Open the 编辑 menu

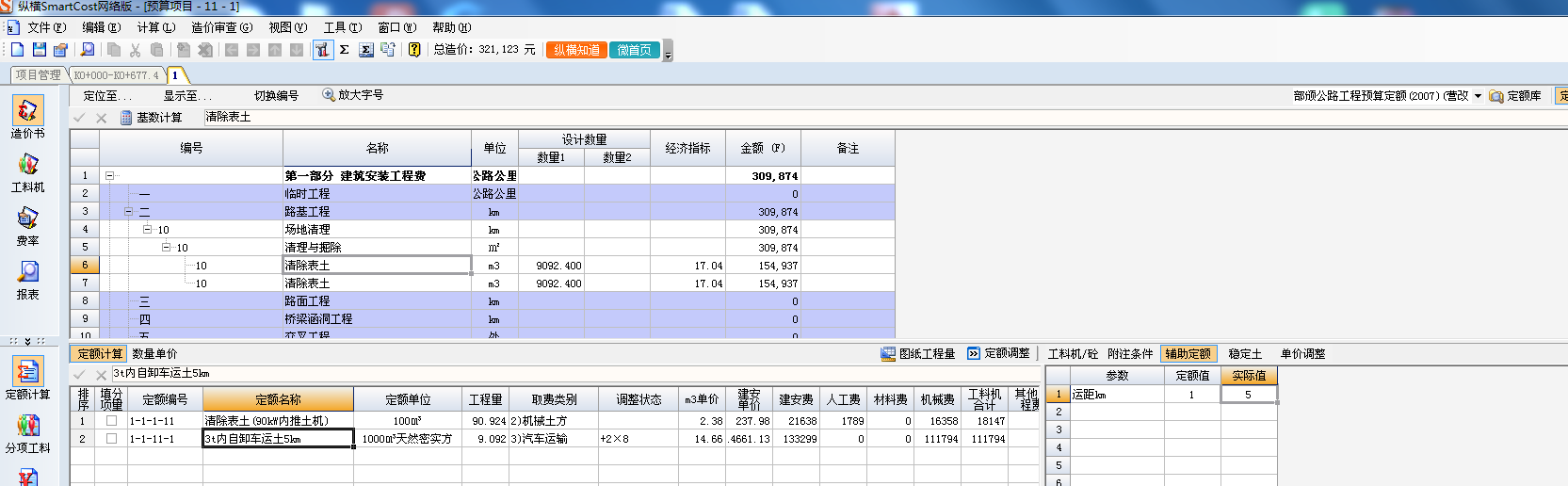(x=101, y=27)
